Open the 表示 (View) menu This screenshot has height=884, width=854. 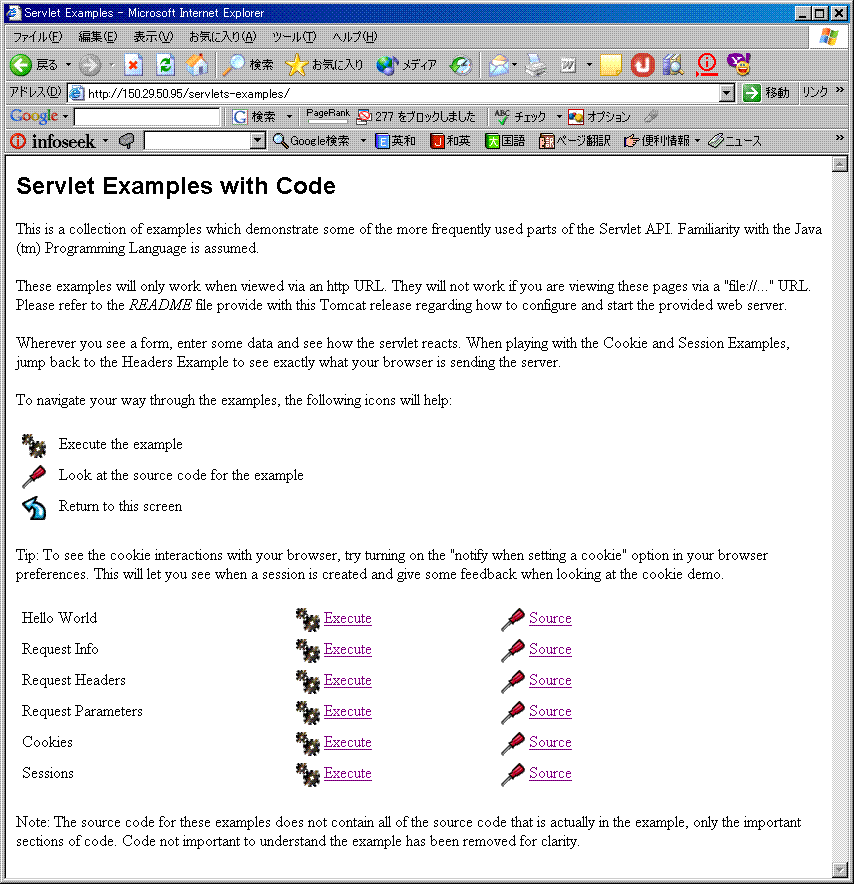pos(153,37)
